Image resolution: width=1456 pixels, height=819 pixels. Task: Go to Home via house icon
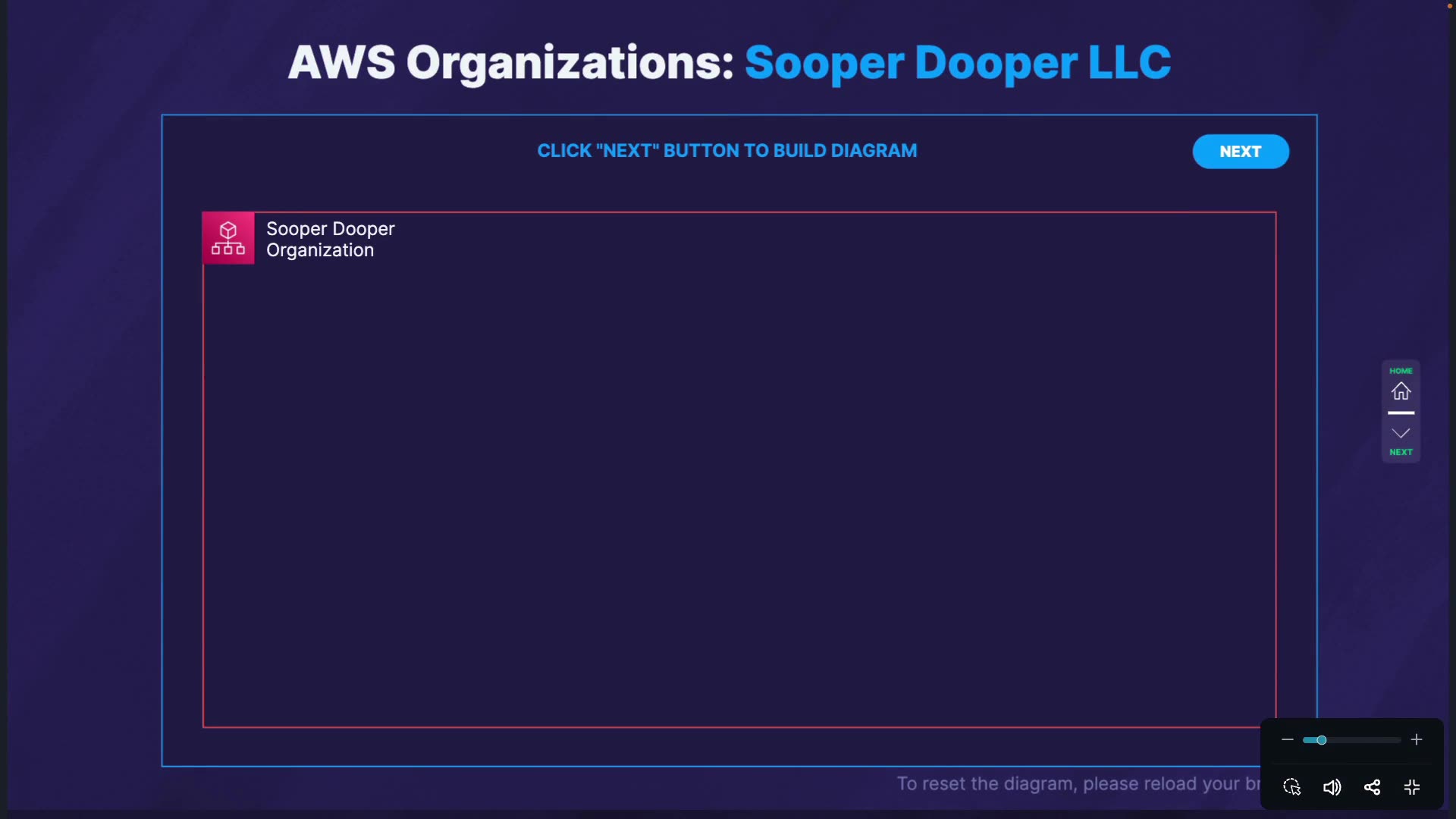tap(1401, 391)
